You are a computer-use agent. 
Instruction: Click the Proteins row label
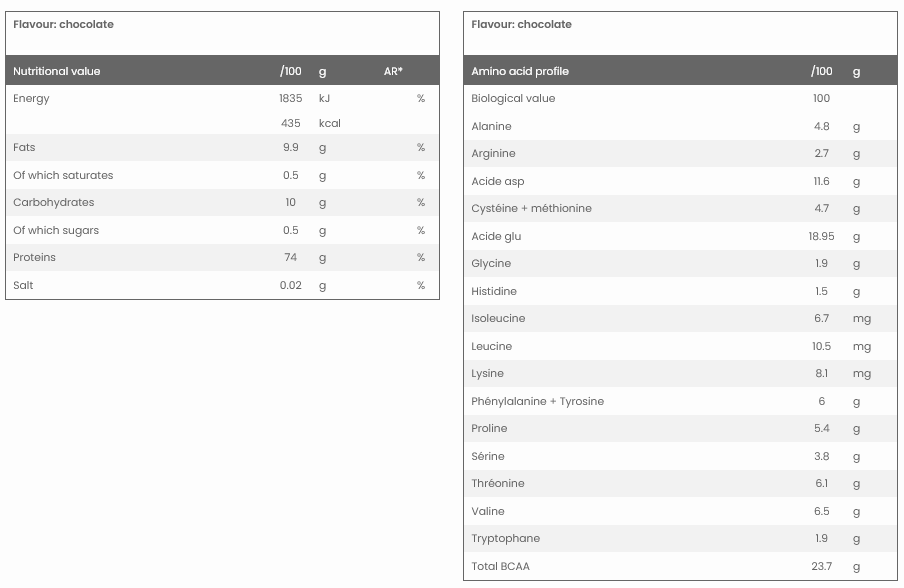coord(35,257)
